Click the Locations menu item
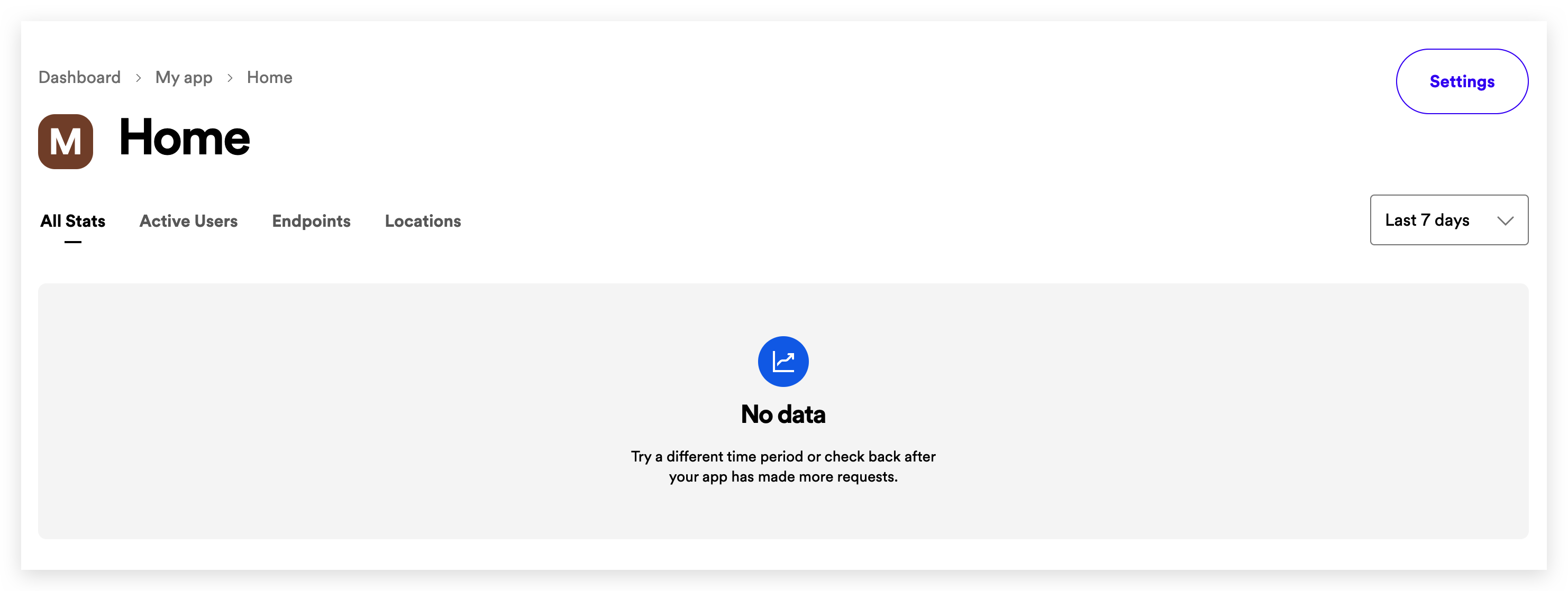Image resolution: width=1568 pixels, height=591 pixels. [423, 221]
